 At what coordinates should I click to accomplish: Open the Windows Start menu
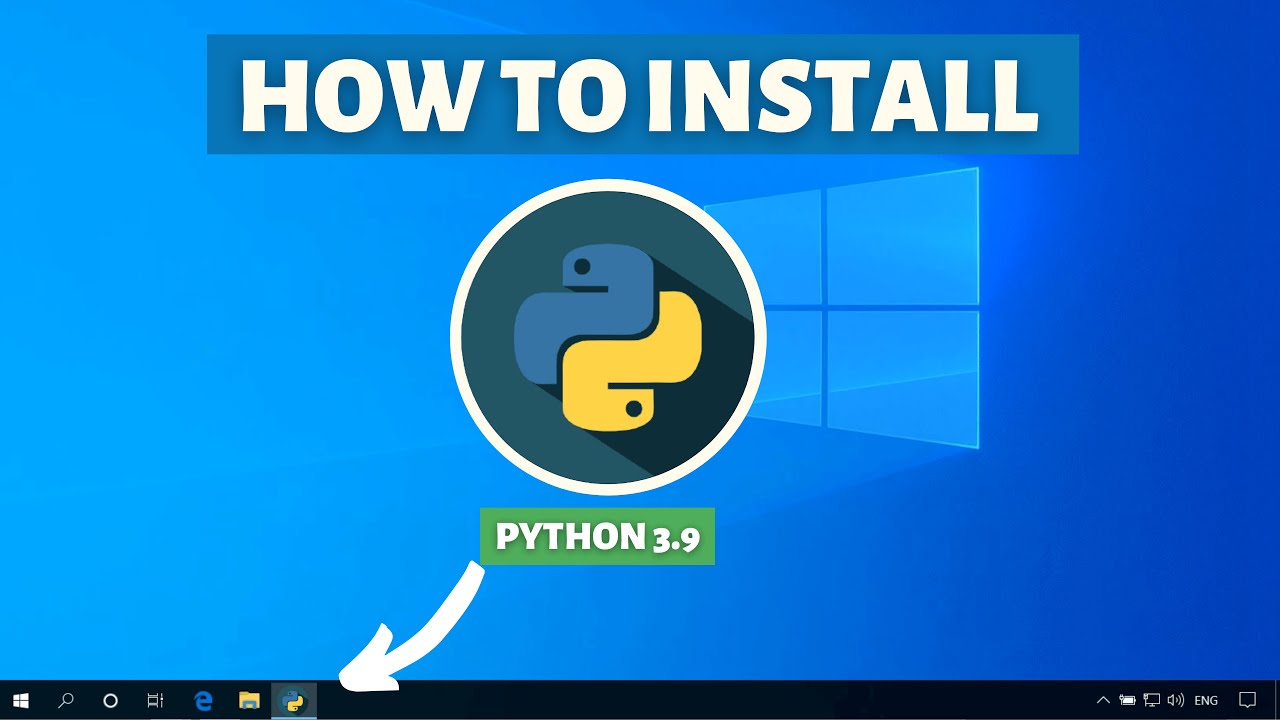click(20, 701)
